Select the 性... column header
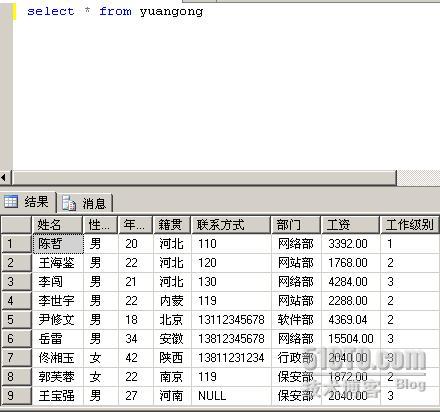Screen dimensions: 440x412 pos(100,225)
